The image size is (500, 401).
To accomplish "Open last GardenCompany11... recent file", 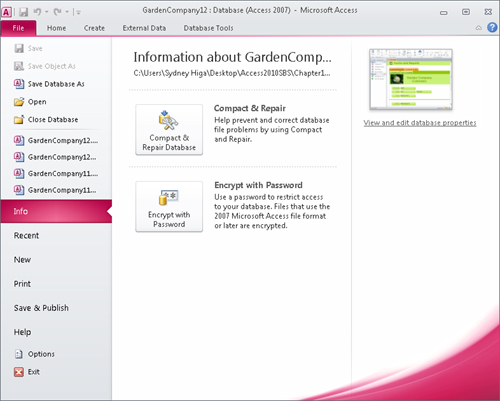I will tap(62, 190).
